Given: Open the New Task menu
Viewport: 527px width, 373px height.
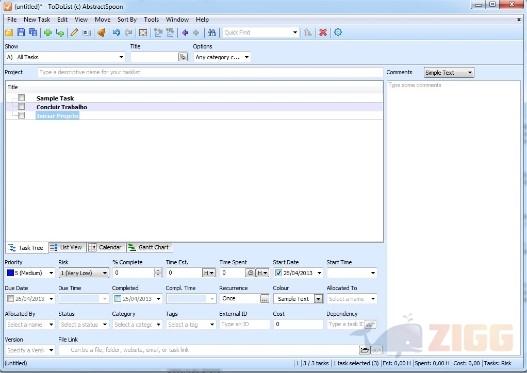Looking at the screenshot, I should point(37,19).
